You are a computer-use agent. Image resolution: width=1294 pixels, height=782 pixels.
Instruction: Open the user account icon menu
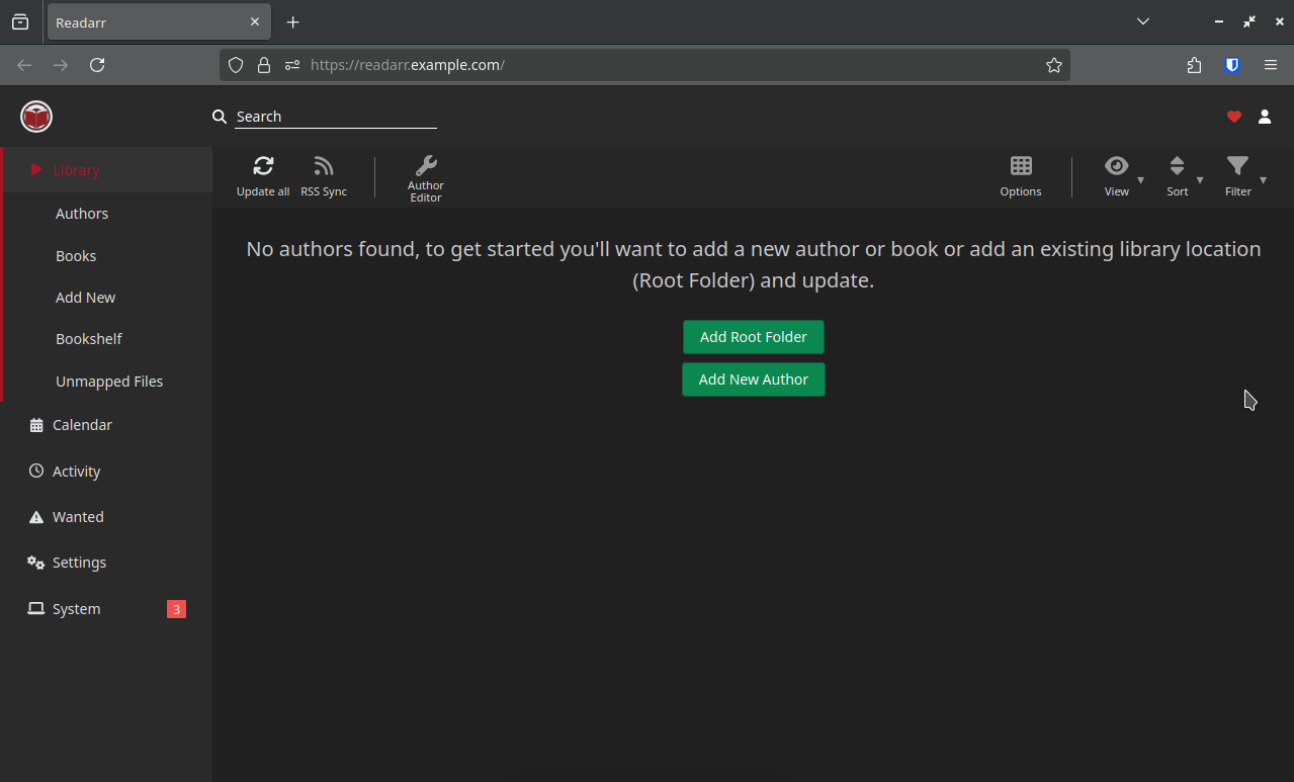[1264, 117]
